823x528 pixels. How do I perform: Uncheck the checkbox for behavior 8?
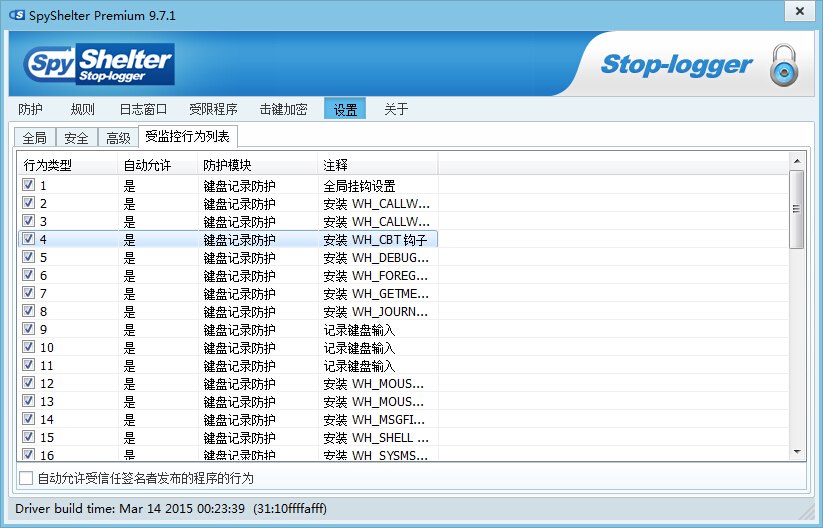(x=28, y=311)
